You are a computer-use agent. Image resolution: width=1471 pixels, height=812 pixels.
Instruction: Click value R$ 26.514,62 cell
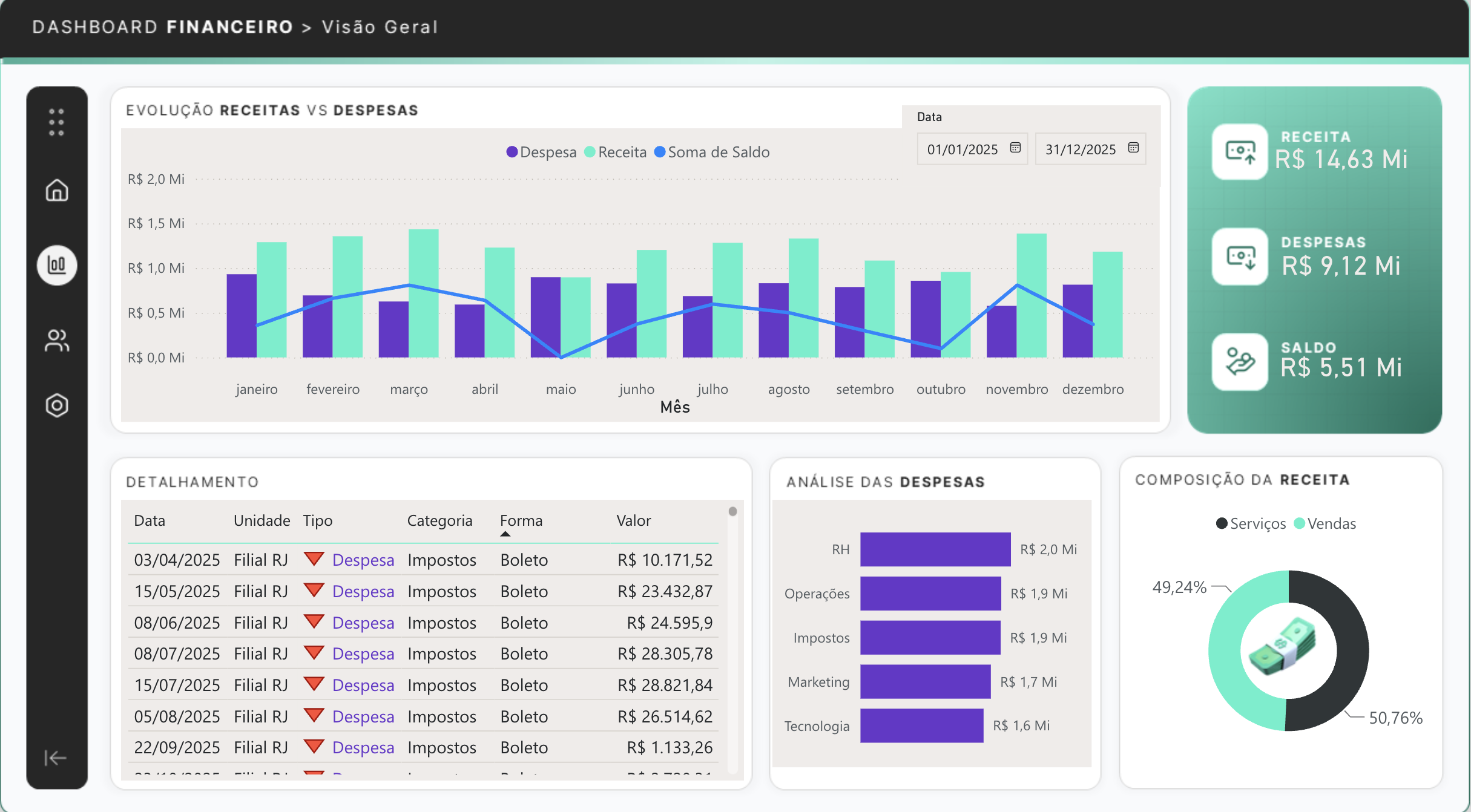click(665, 716)
